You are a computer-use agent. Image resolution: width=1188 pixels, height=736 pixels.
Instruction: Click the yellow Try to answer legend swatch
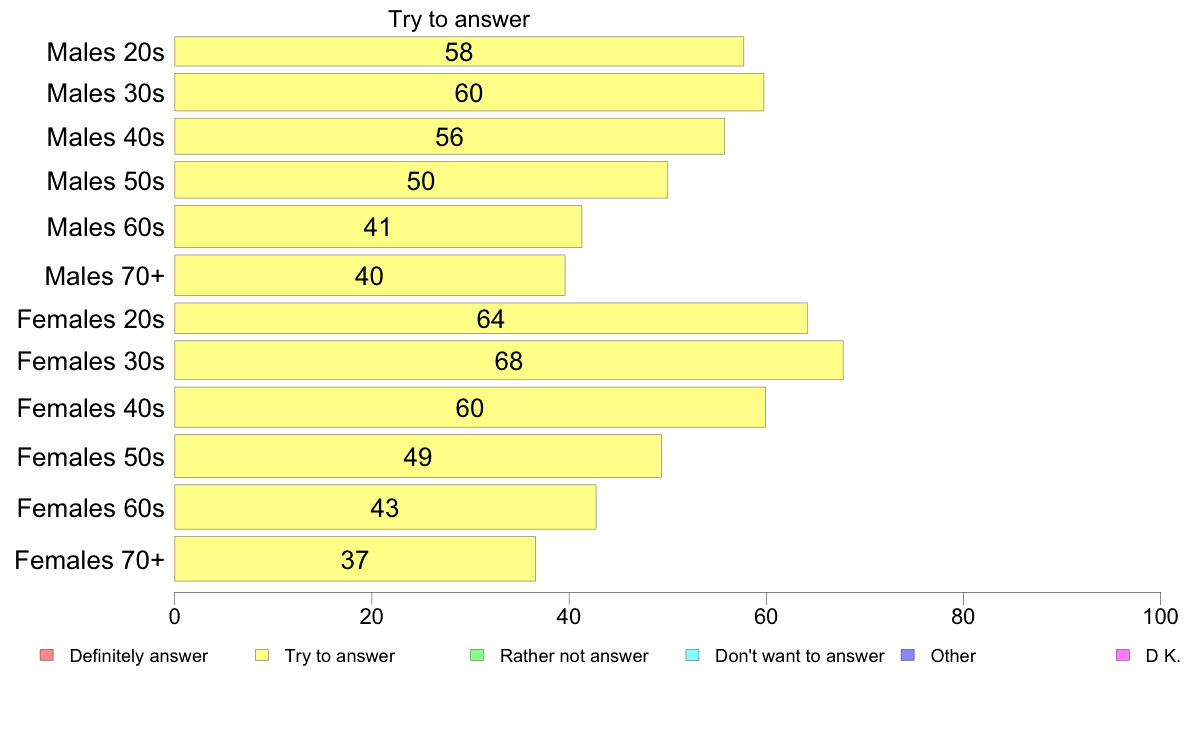click(x=262, y=655)
